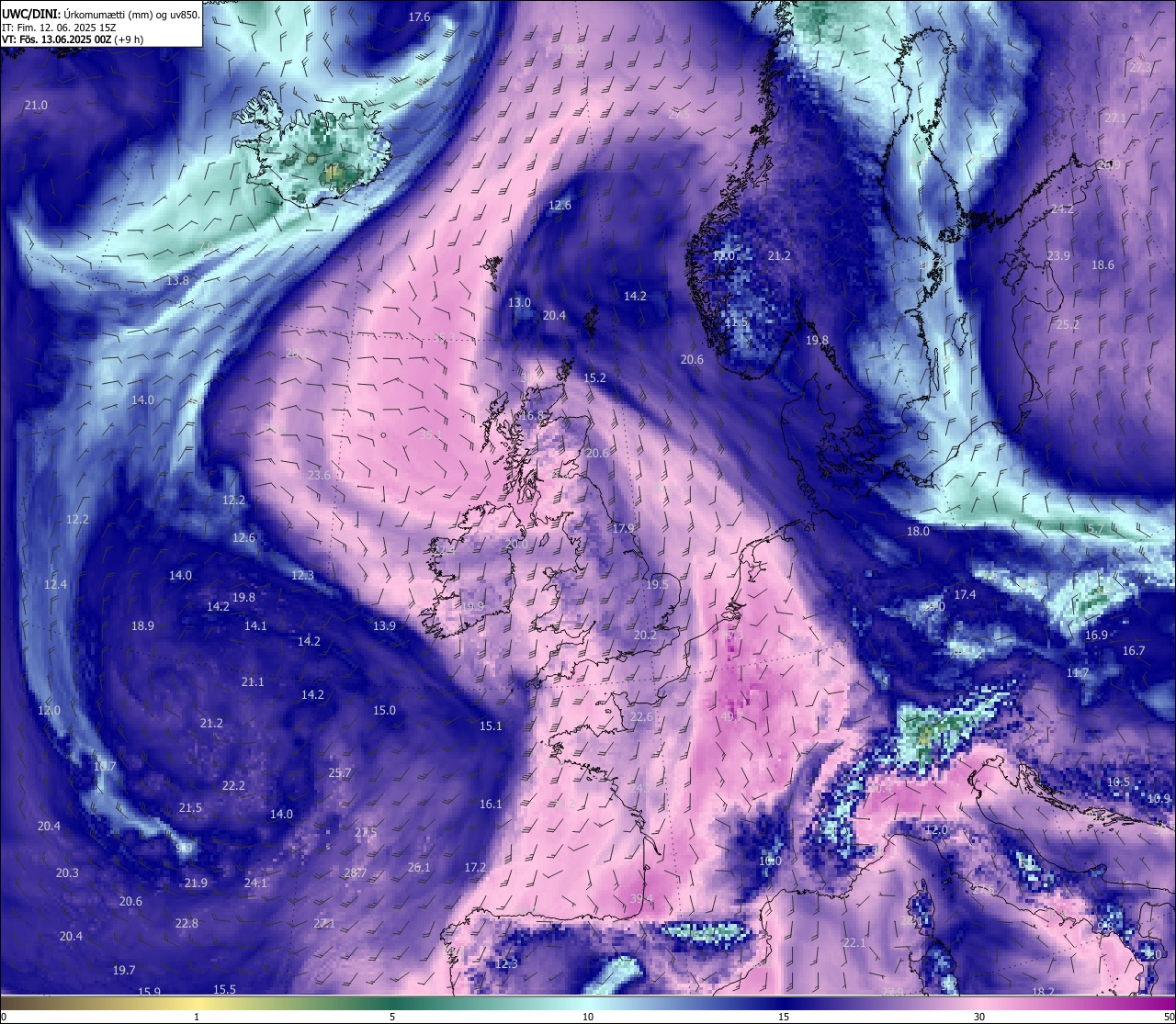Select the '39.4' value over southwest France
The width and height of the screenshot is (1176, 1024).
click(x=641, y=898)
